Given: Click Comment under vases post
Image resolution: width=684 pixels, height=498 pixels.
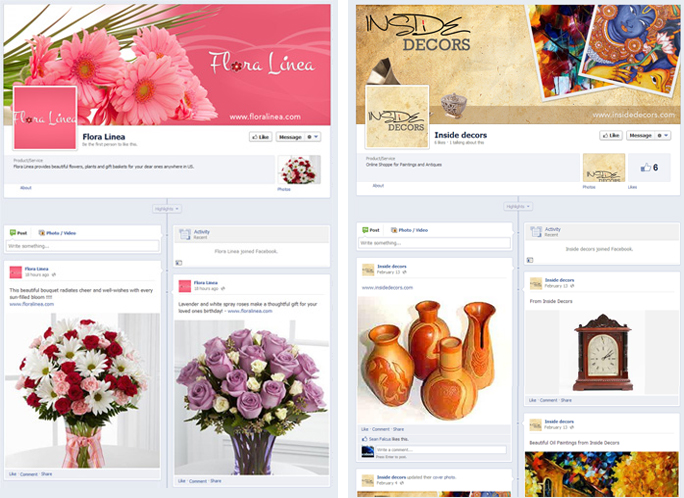Looking at the screenshot, I should [381, 429].
